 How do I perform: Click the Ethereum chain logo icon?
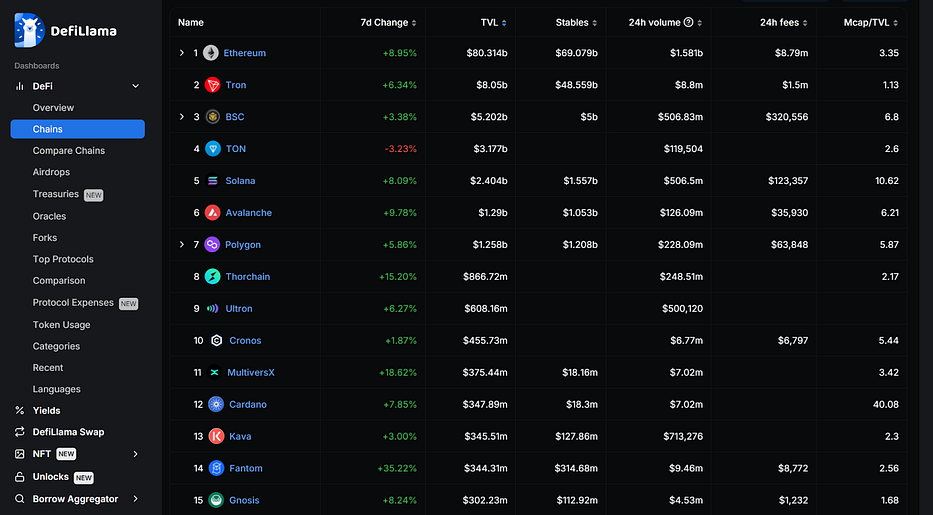tap(211, 53)
